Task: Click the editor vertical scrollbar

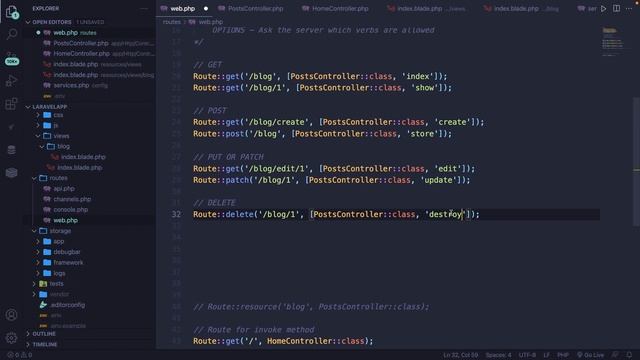Action: pyautogui.click(x=636, y=161)
